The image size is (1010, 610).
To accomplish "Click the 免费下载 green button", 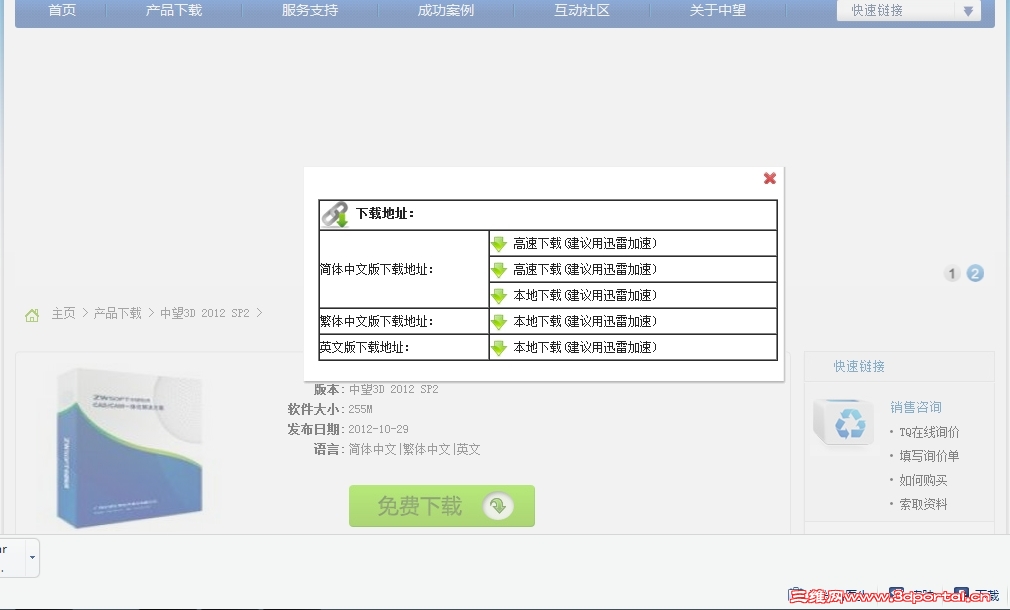I will tap(442, 506).
